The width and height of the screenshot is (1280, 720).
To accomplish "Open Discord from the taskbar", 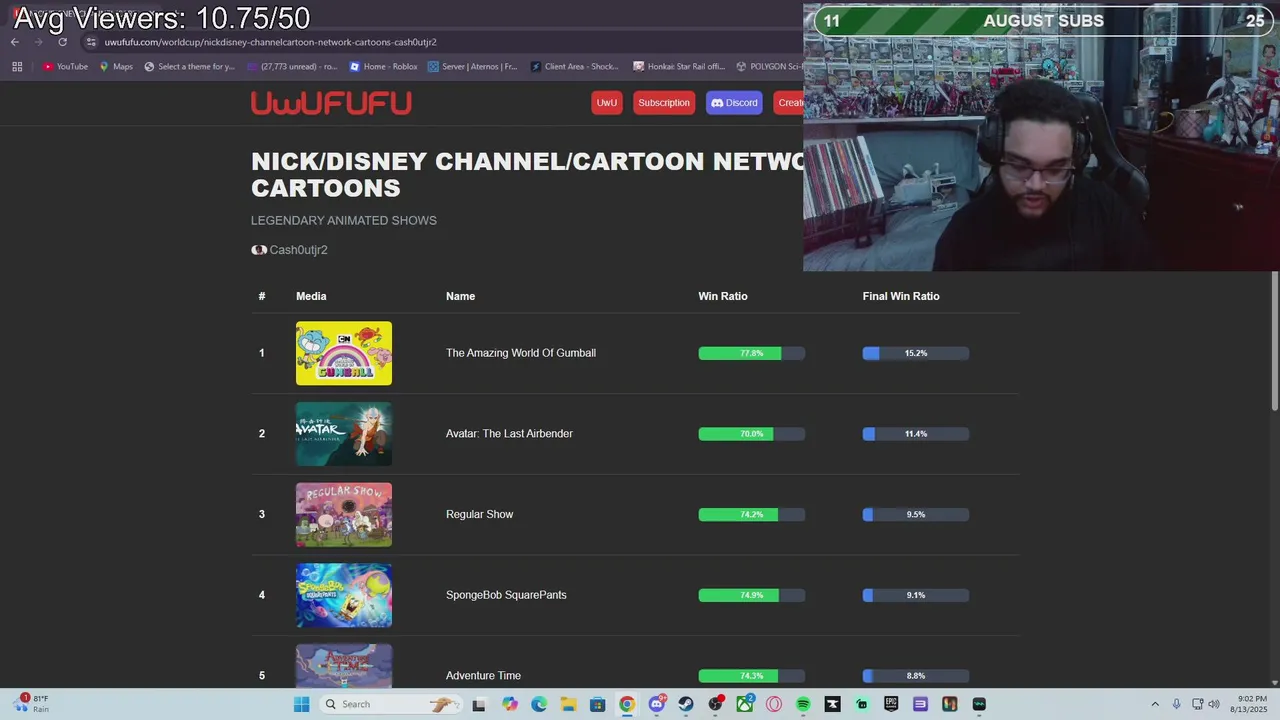I will coord(657,704).
